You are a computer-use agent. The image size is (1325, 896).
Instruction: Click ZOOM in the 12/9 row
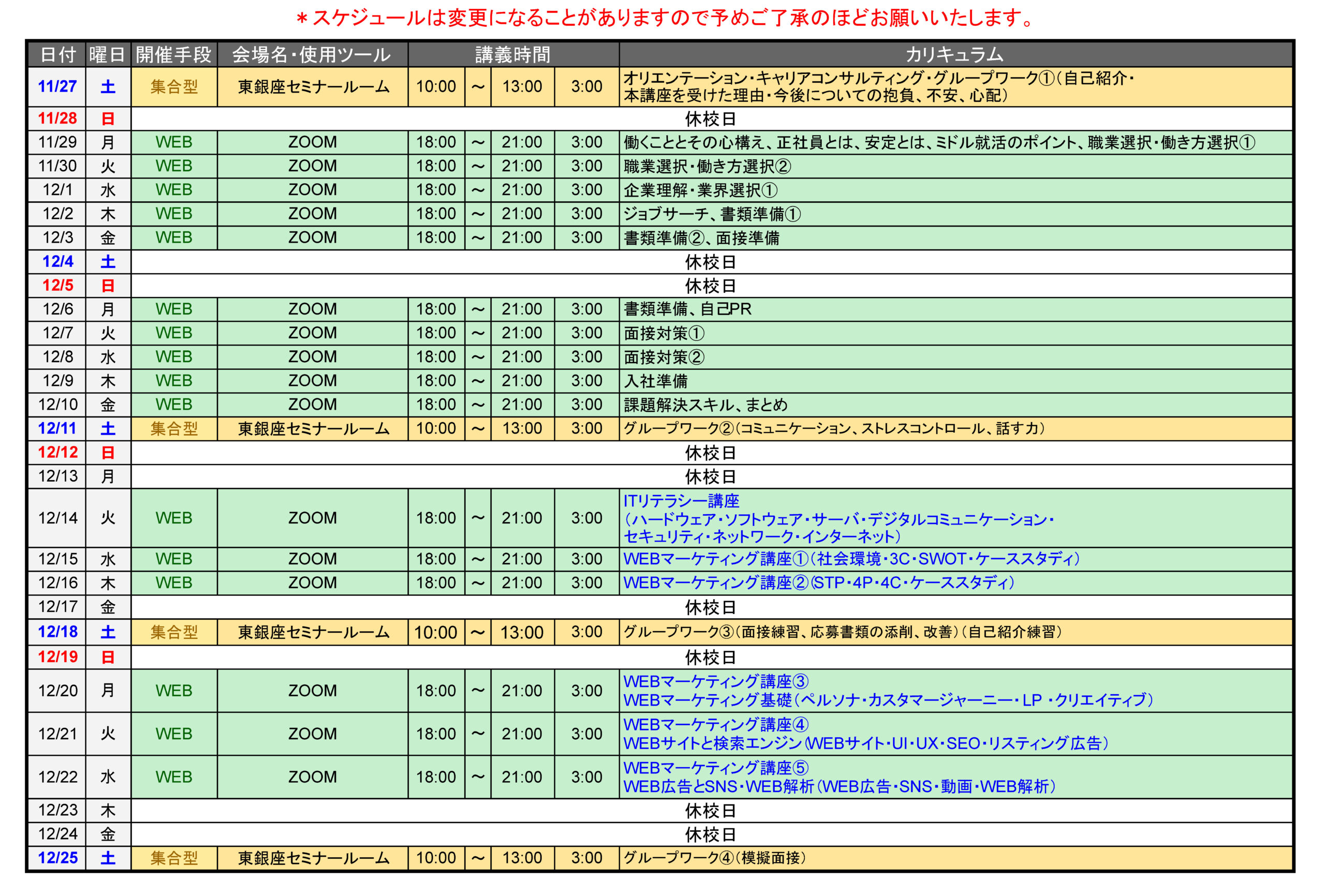pos(313,381)
